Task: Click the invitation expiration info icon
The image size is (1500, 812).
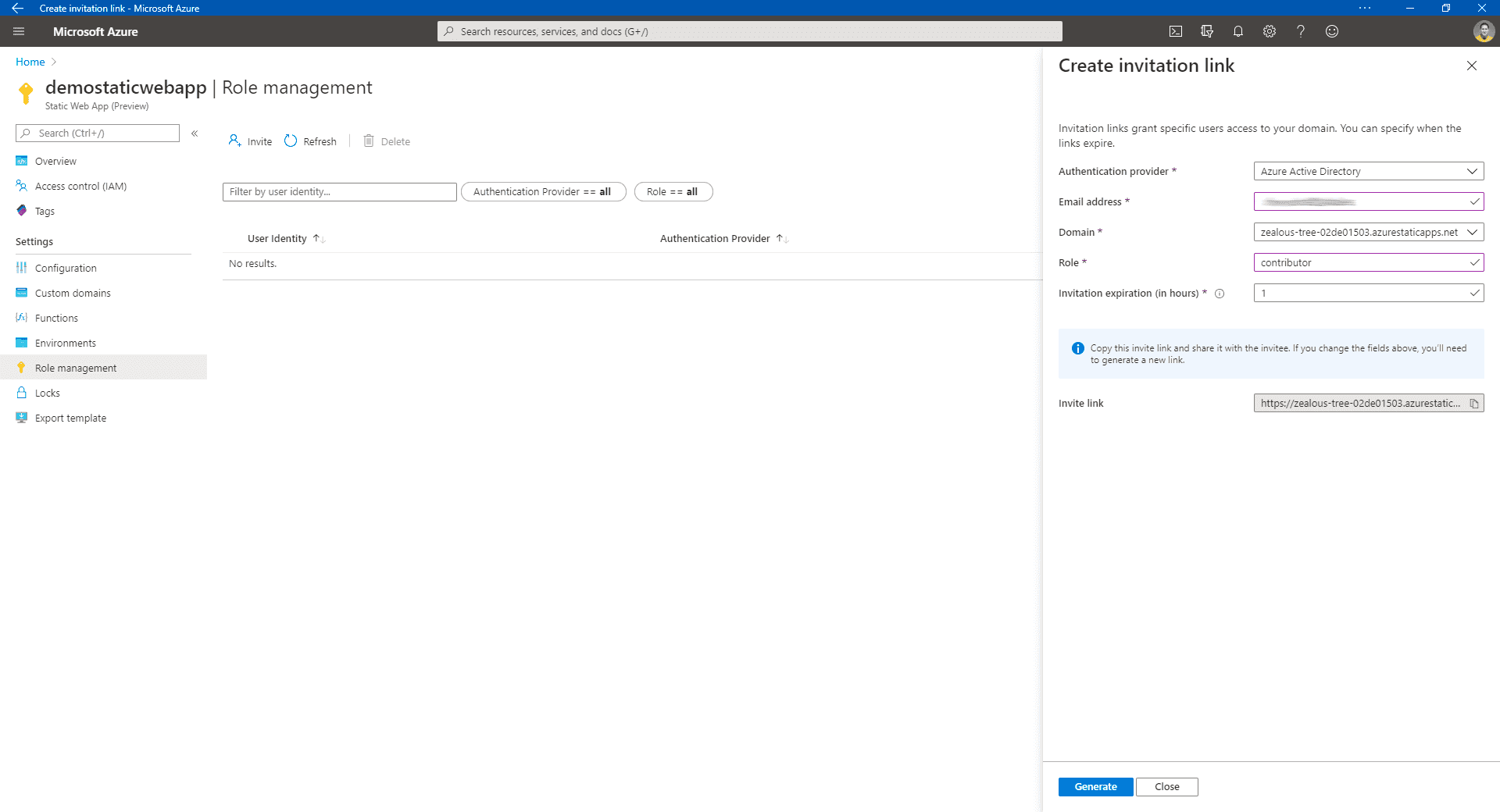Action: point(1220,294)
